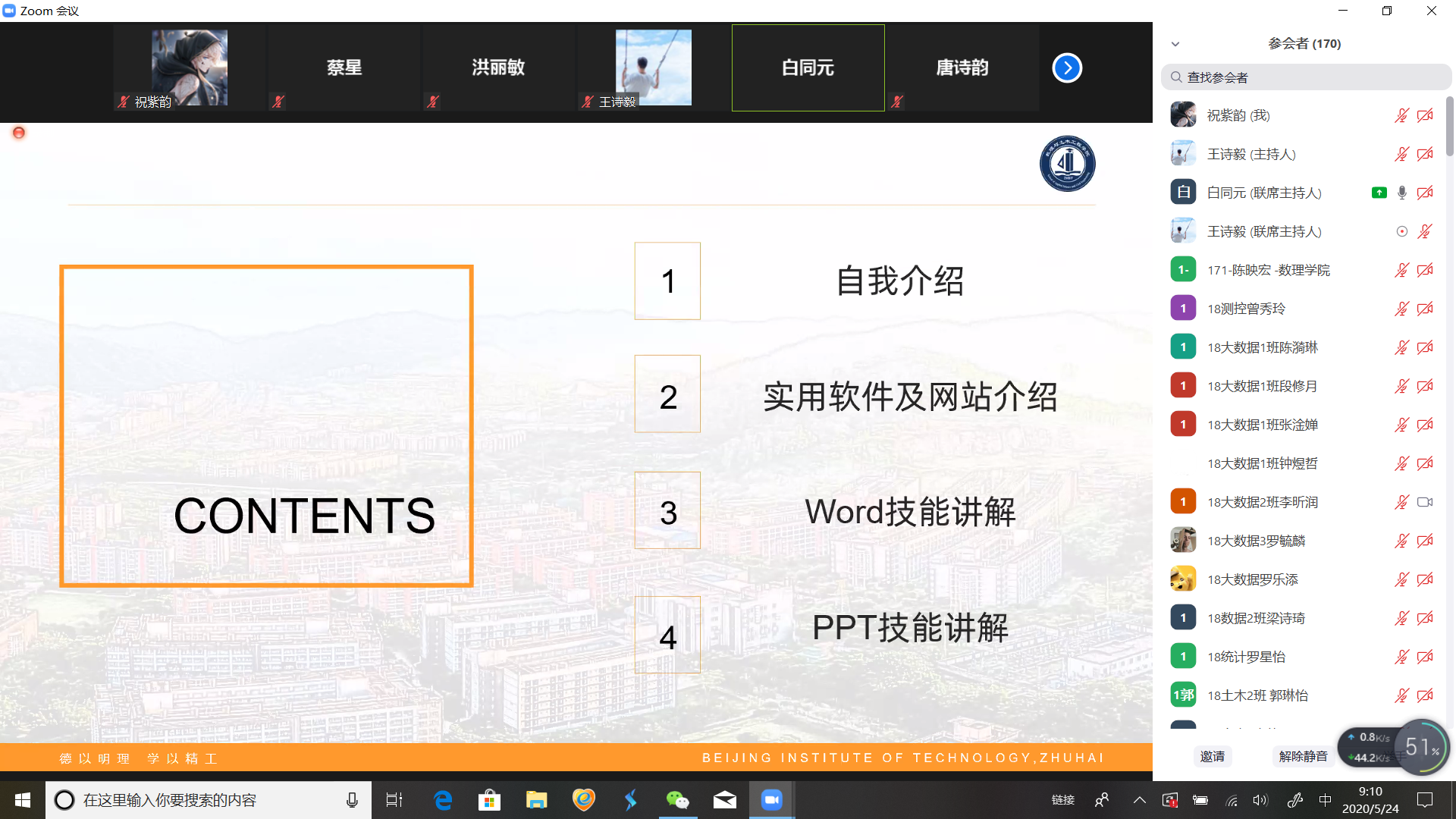Toggle muted mic icon for 祝紫韵 (我)

(1401, 115)
